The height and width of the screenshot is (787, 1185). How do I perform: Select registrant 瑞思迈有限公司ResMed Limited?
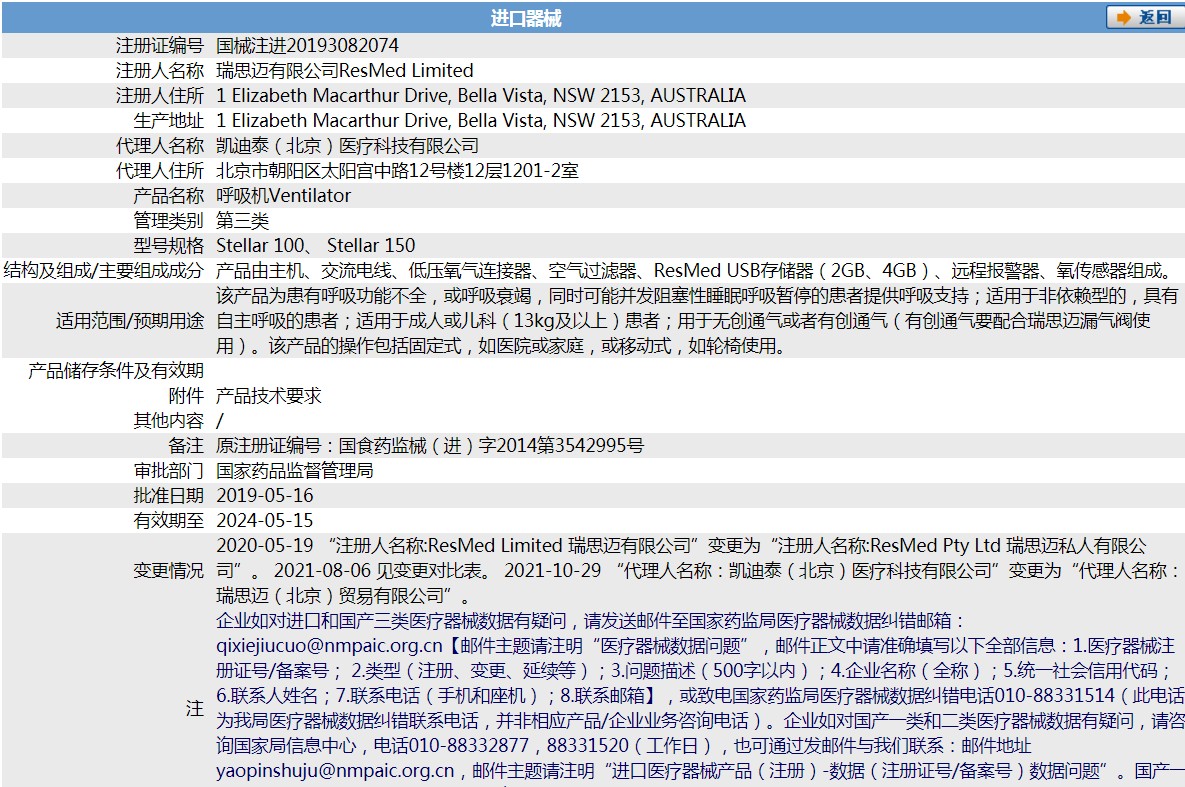click(x=345, y=70)
